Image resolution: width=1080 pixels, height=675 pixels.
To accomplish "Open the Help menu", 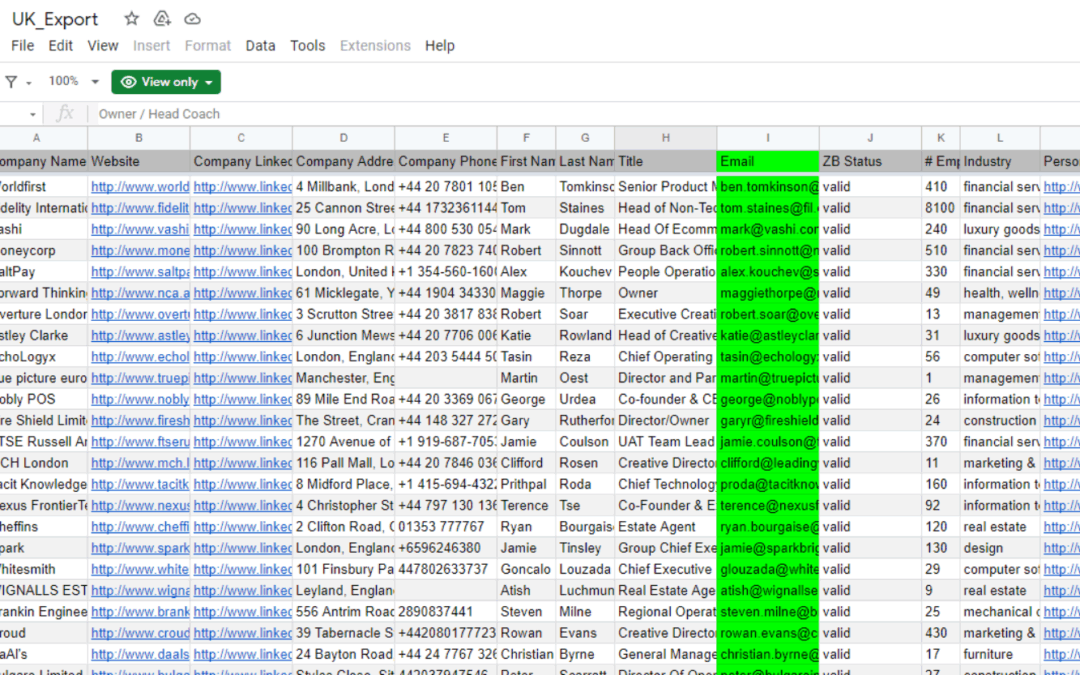I will click(x=439, y=45).
